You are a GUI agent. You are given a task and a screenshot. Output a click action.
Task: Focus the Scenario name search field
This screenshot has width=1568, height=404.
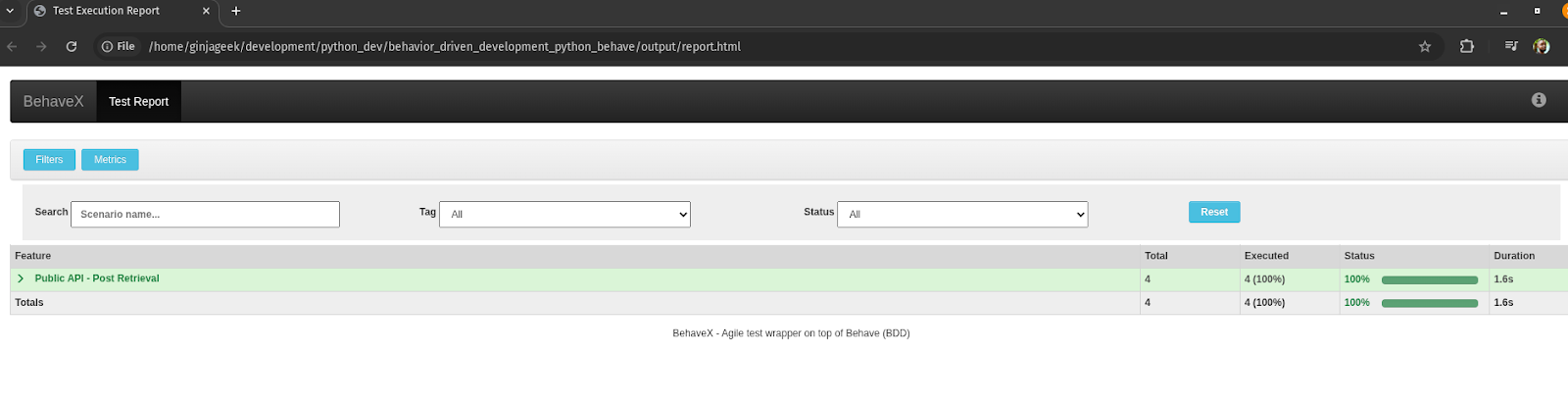(205, 214)
